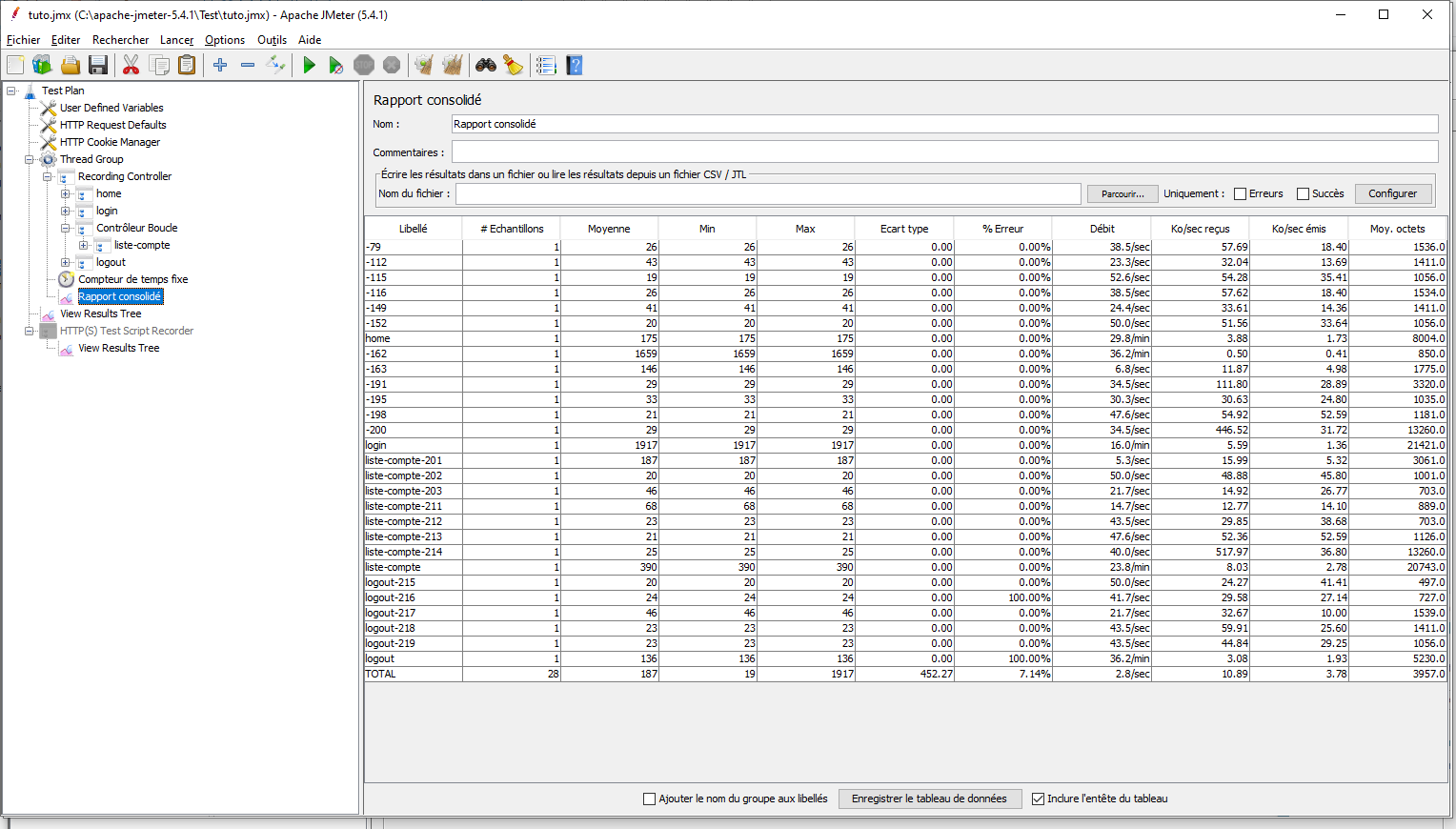Enable the Succès only checkbox
The width and height of the screenshot is (1456, 829).
pyautogui.click(x=1303, y=193)
